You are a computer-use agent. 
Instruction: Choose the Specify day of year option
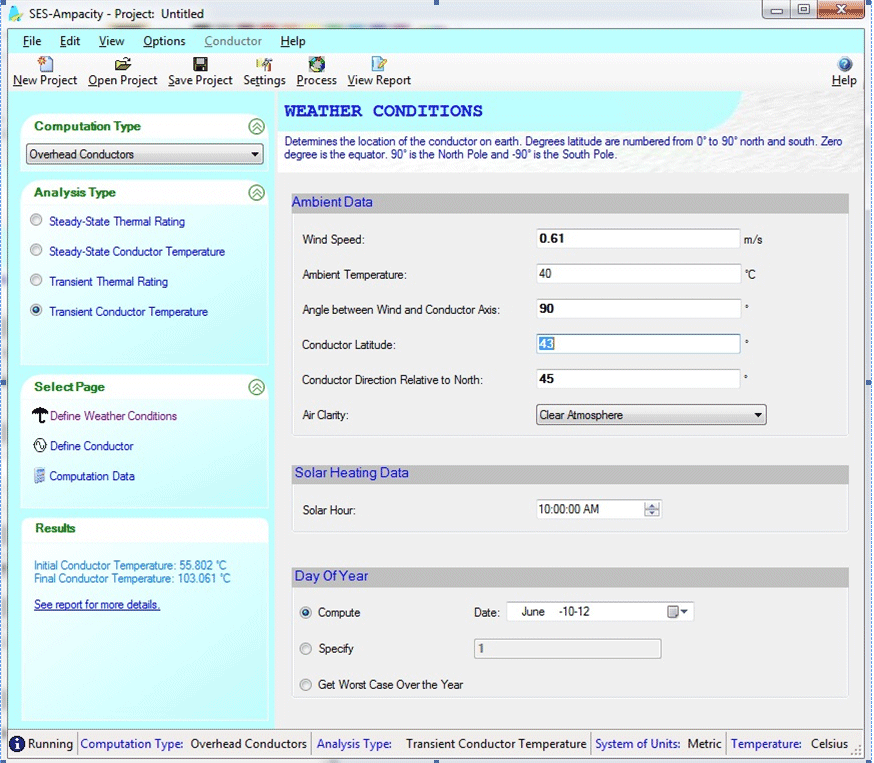coord(305,649)
